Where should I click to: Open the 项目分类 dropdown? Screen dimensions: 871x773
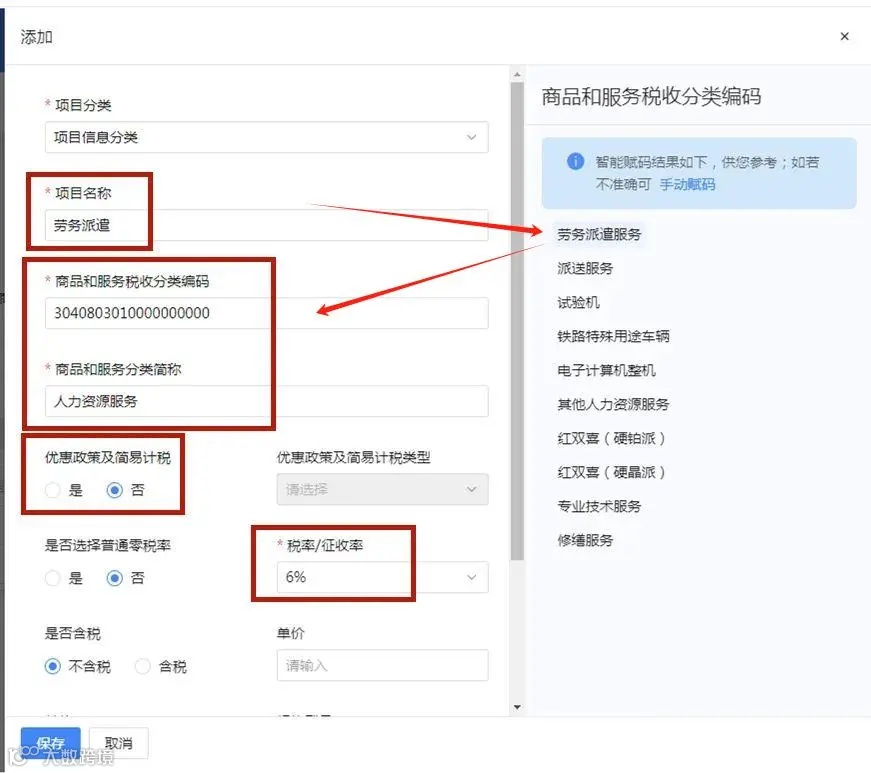[x=267, y=137]
